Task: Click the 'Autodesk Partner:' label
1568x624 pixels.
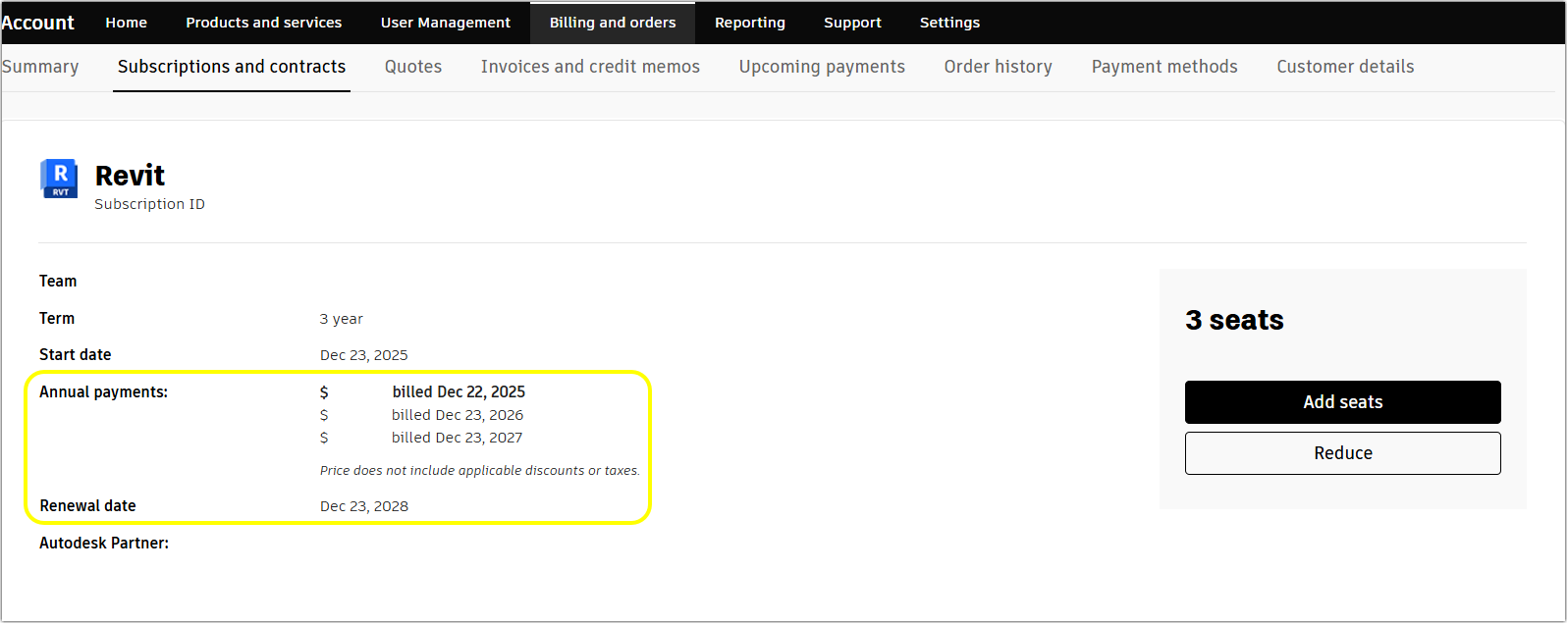Action: [x=104, y=543]
